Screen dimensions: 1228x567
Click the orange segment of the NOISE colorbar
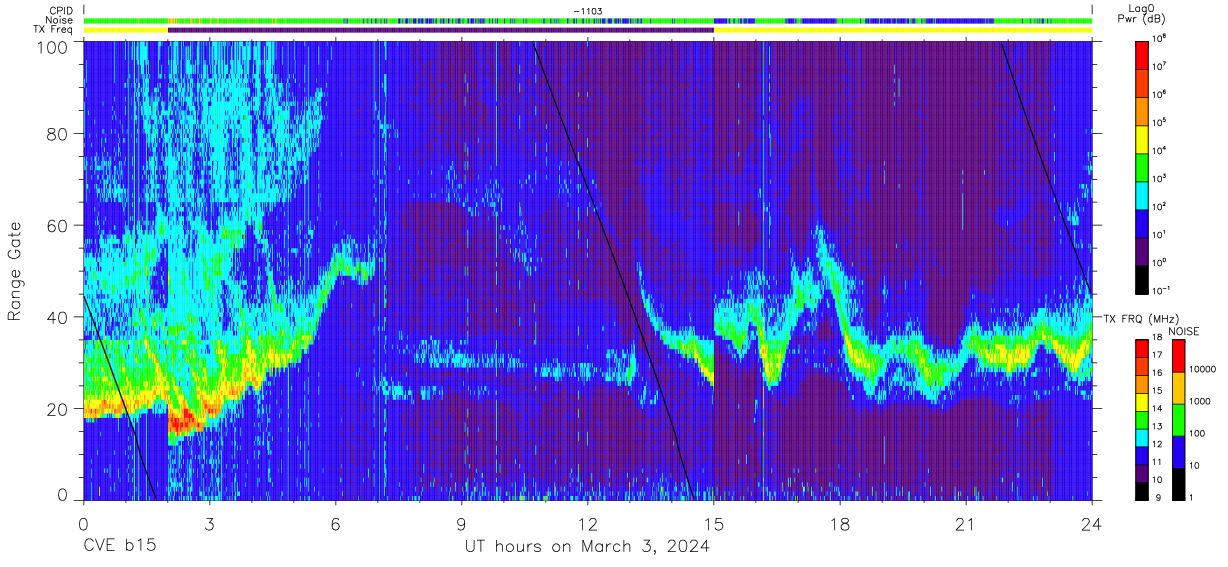[1179, 388]
